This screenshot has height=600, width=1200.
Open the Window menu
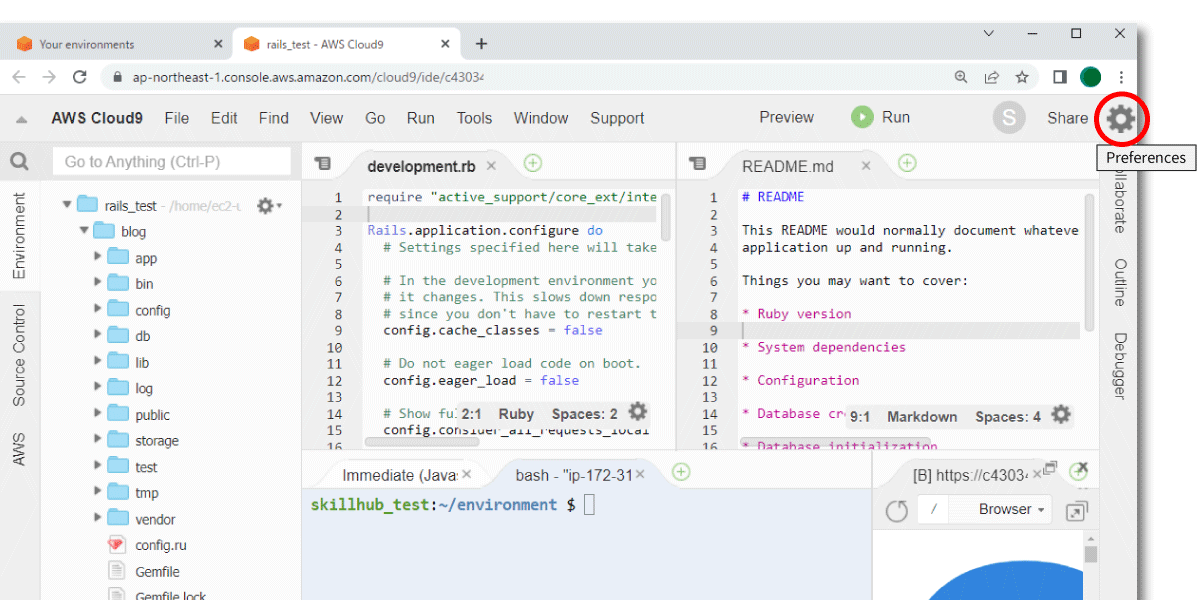tap(541, 118)
